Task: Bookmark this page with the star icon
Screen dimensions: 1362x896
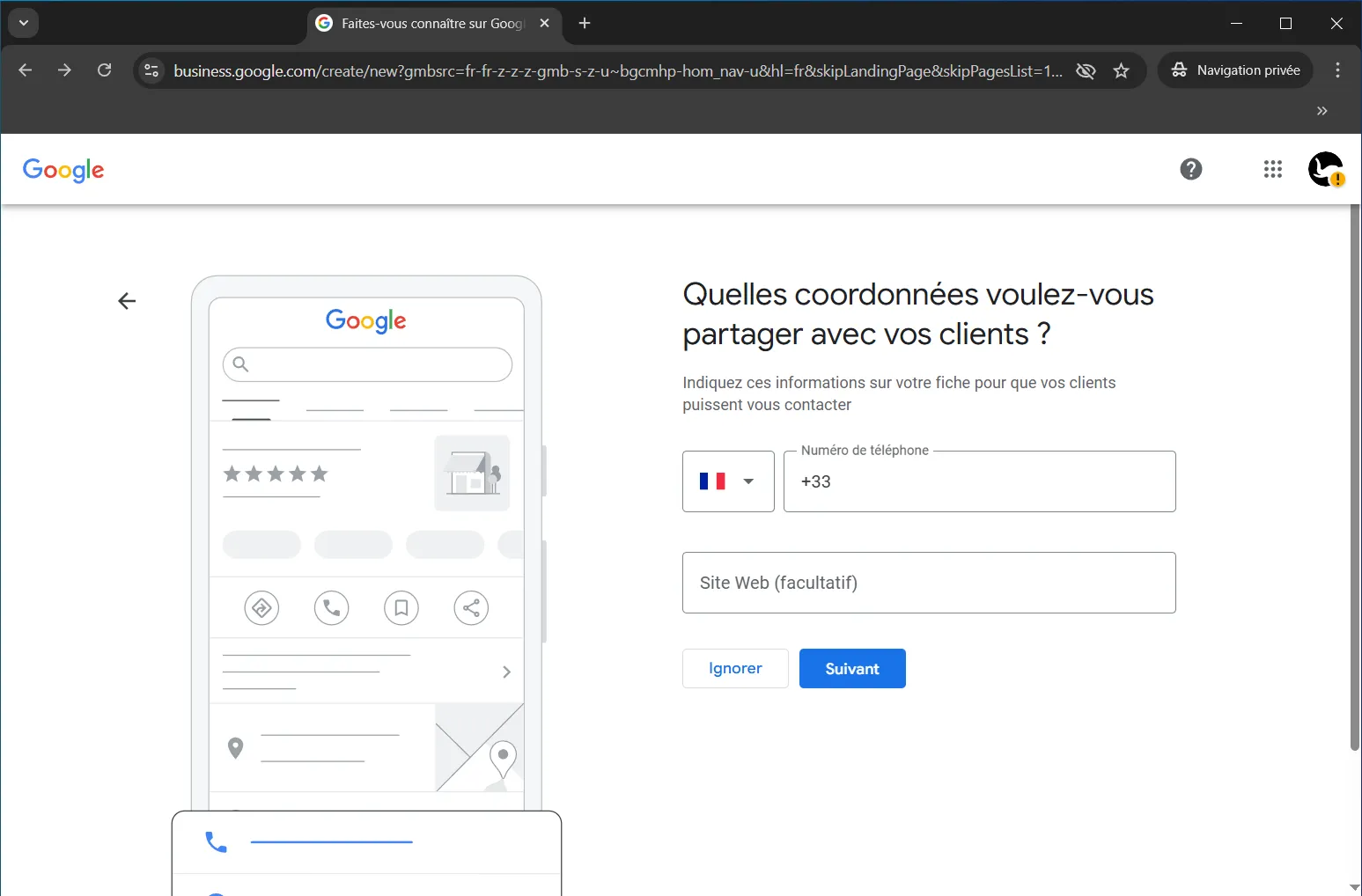Action: (1121, 71)
